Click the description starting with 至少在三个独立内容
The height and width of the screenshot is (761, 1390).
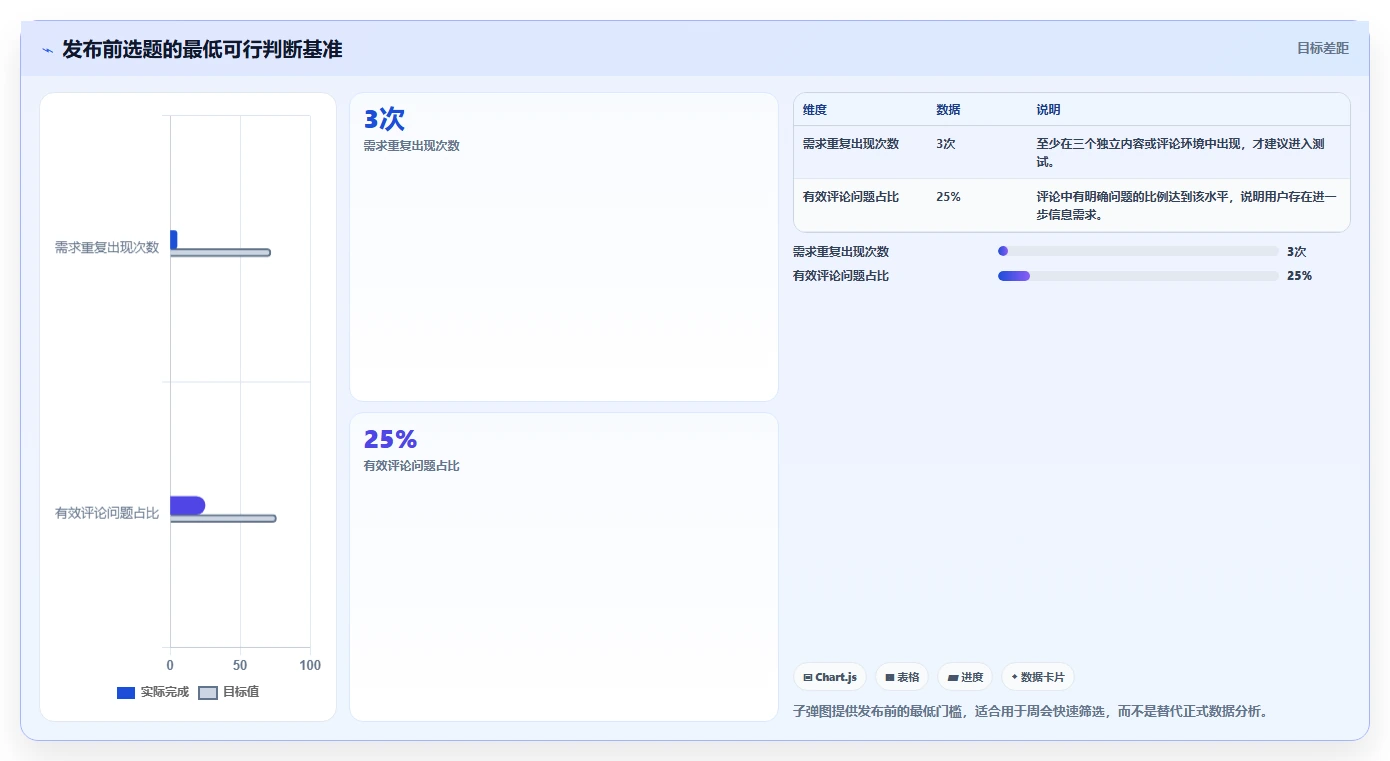click(x=1180, y=152)
